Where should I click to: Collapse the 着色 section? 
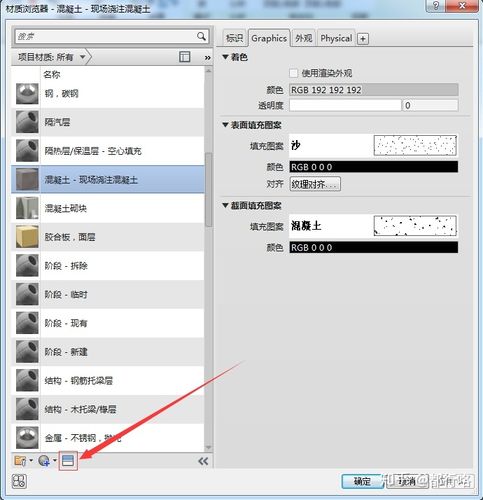click(x=225, y=57)
